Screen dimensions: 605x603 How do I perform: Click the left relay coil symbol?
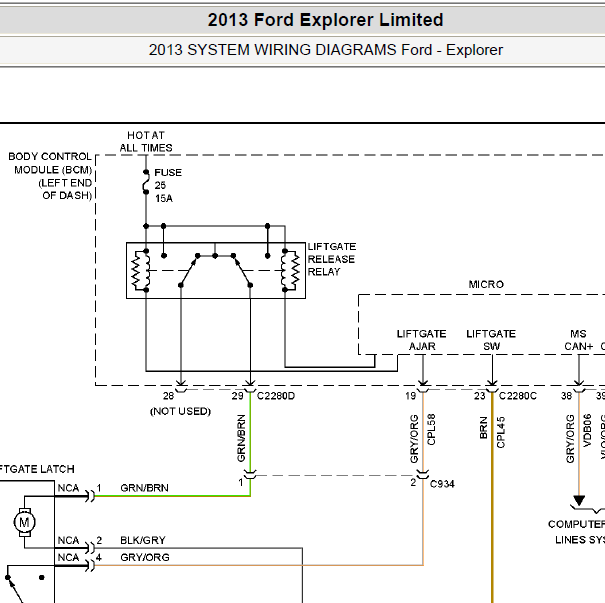141,270
